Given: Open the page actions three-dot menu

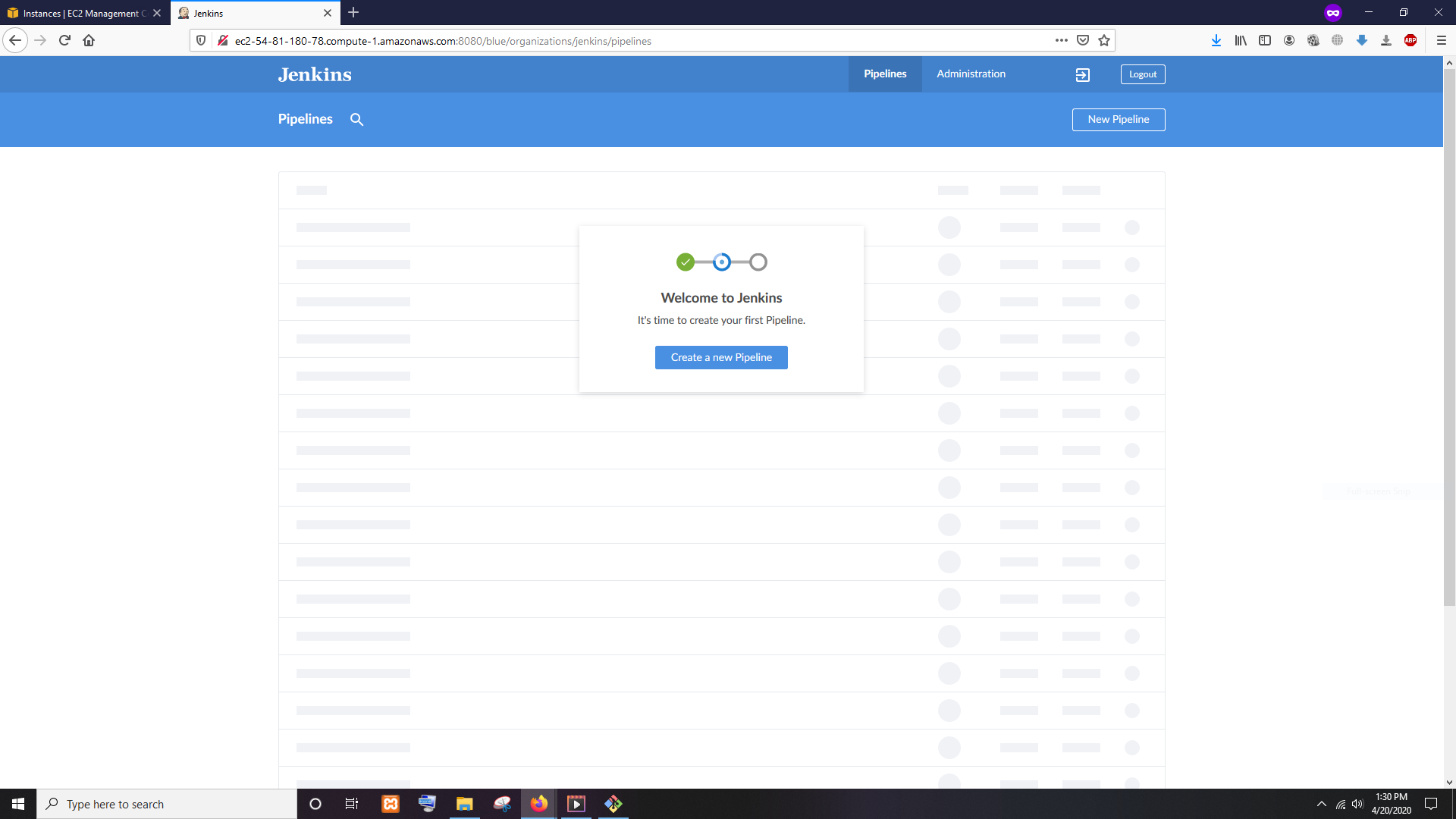Looking at the screenshot, I should pyautogui.click(x=1061, y=40).
